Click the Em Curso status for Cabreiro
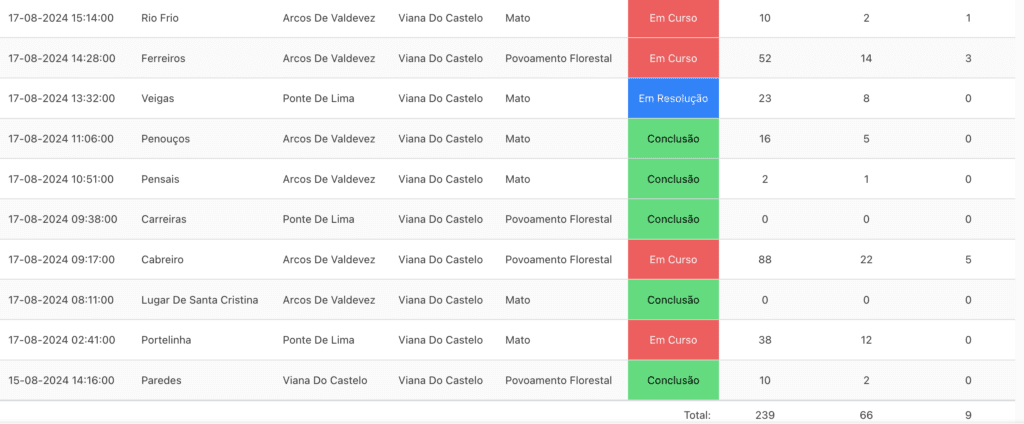This screenshot has width=1024, height=424. [673, 259]
